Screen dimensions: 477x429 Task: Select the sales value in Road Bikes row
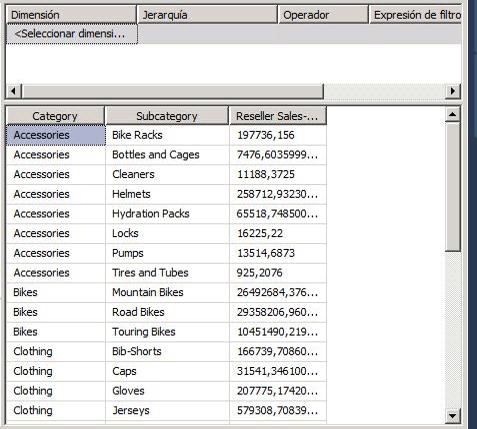(278, 312)
